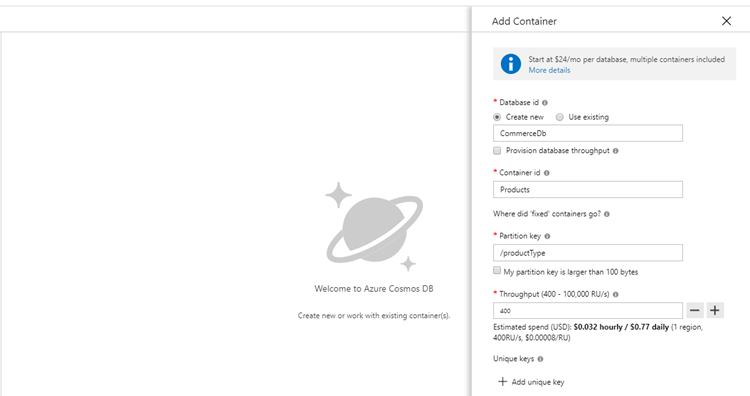Decrease throughput with the minus button

695,310
